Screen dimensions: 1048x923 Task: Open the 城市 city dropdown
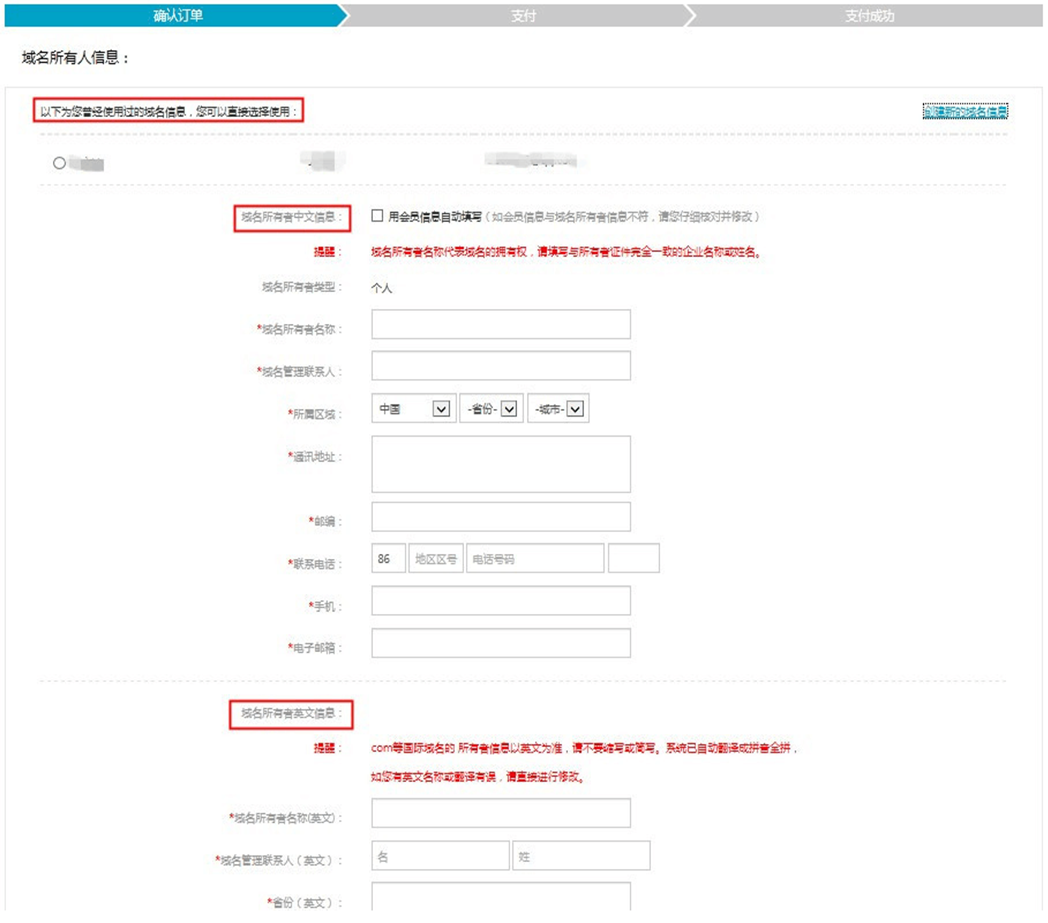[558, 409]
